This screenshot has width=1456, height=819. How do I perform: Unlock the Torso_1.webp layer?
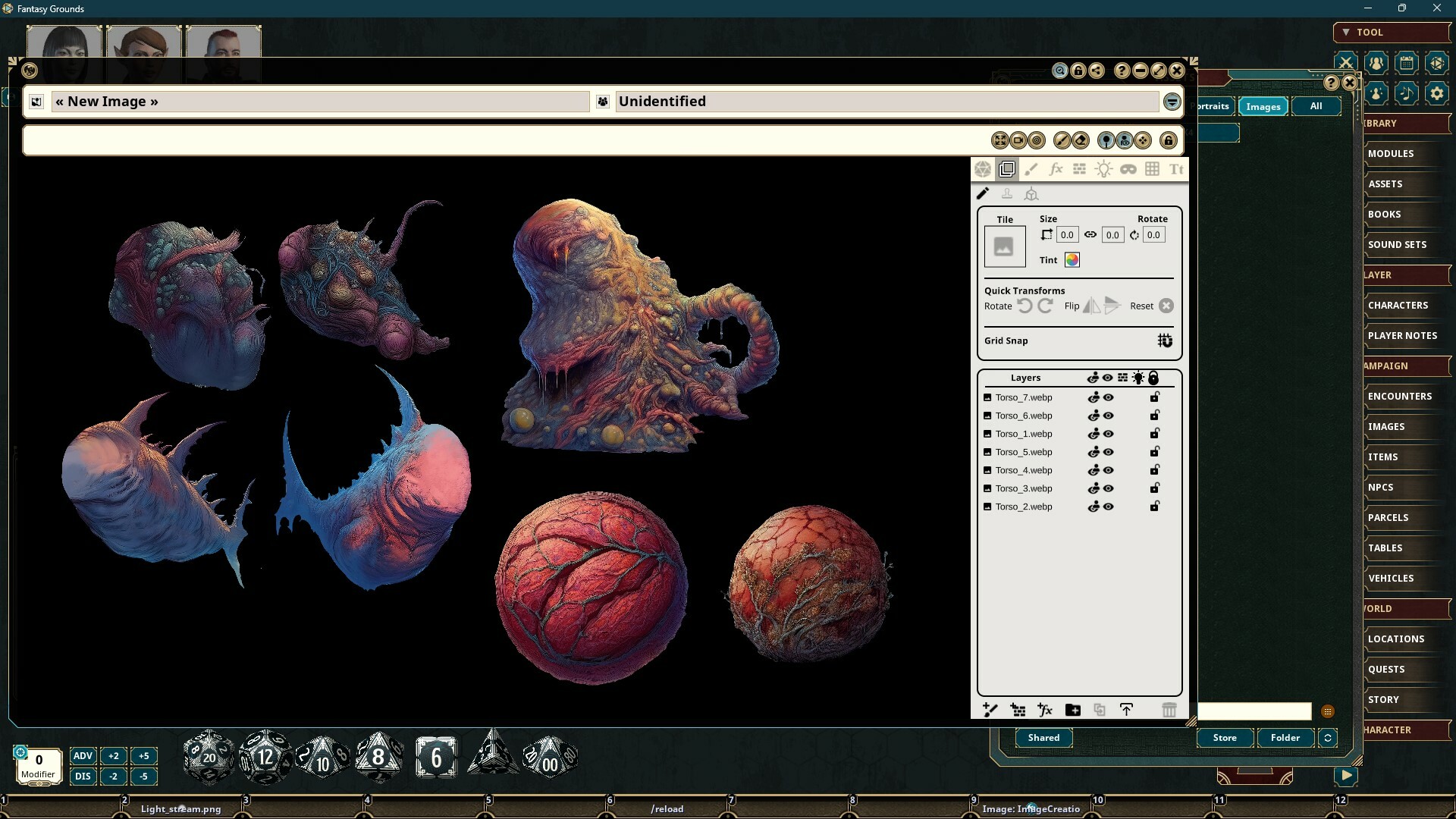point(1154,433)
